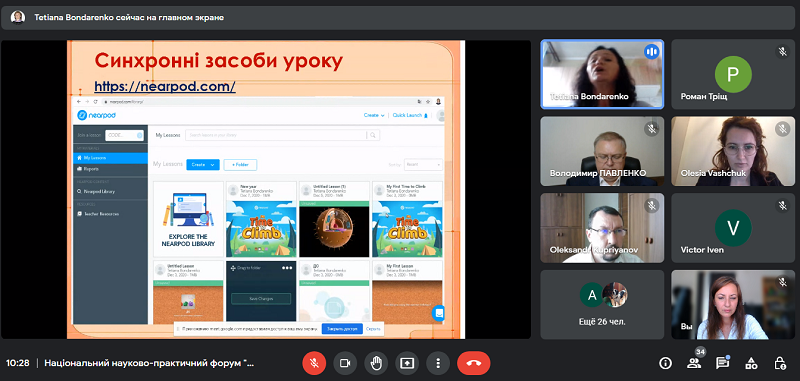Click muted mic icon on your 'Вы' tile
Viewport: 800px width, 381px height.
point(782,282)
